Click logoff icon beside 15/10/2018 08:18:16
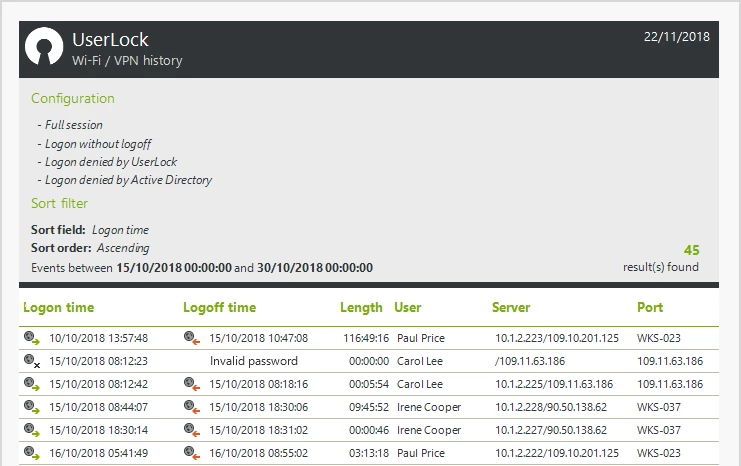 click(191, 385)
